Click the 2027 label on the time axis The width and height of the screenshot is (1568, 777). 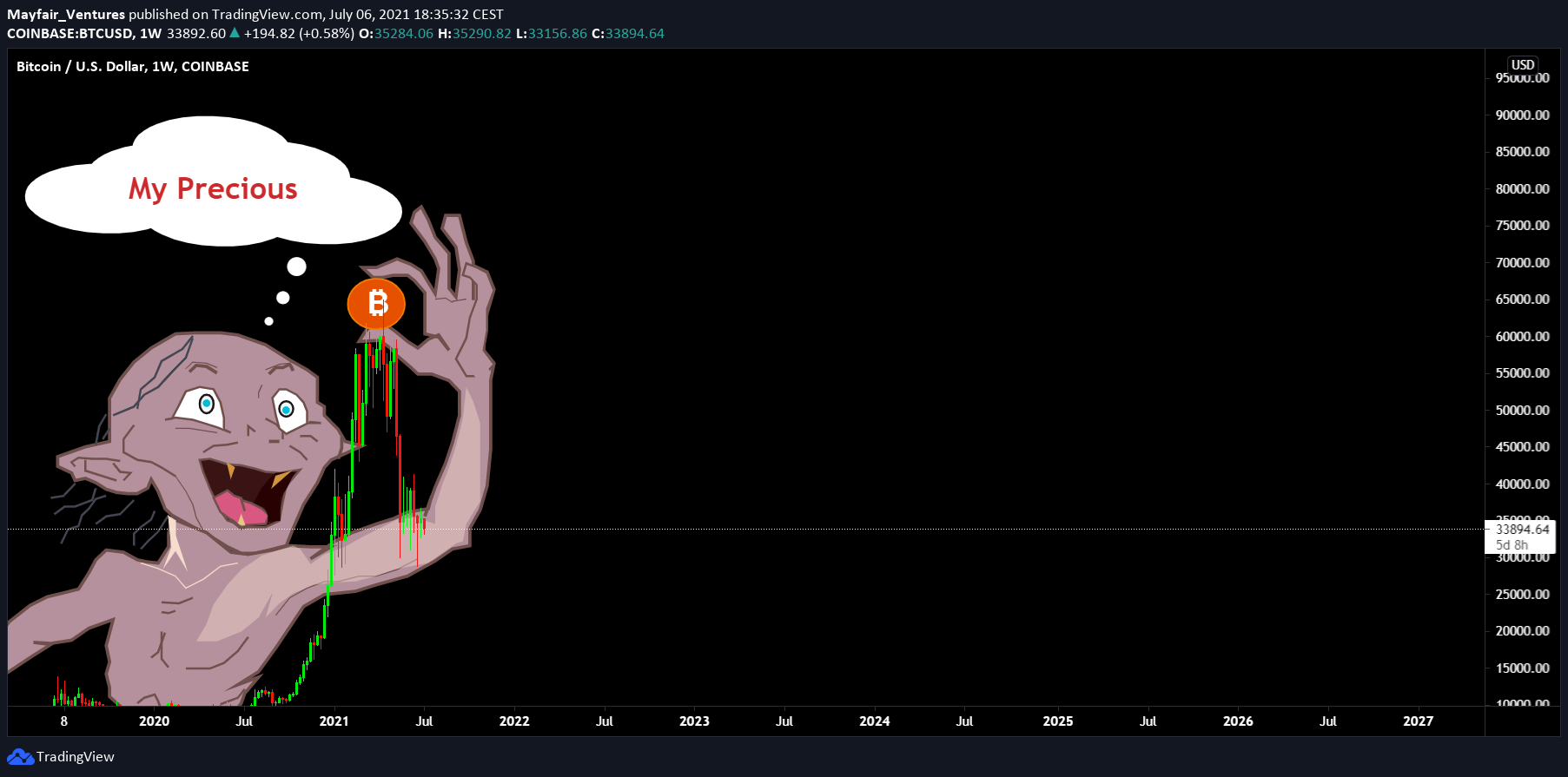[x=1419, y=721]
